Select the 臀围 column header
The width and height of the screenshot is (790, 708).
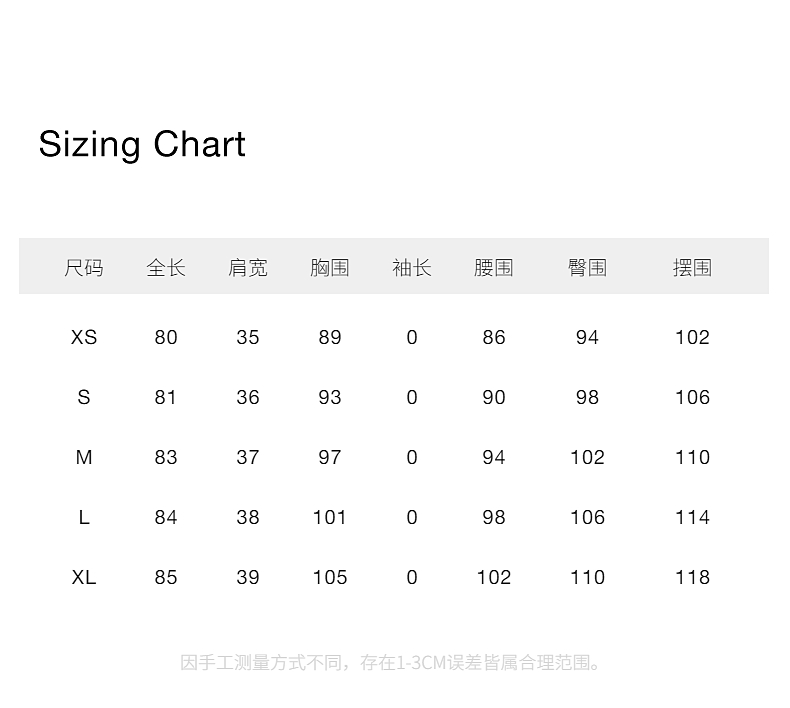coord(587,268)
